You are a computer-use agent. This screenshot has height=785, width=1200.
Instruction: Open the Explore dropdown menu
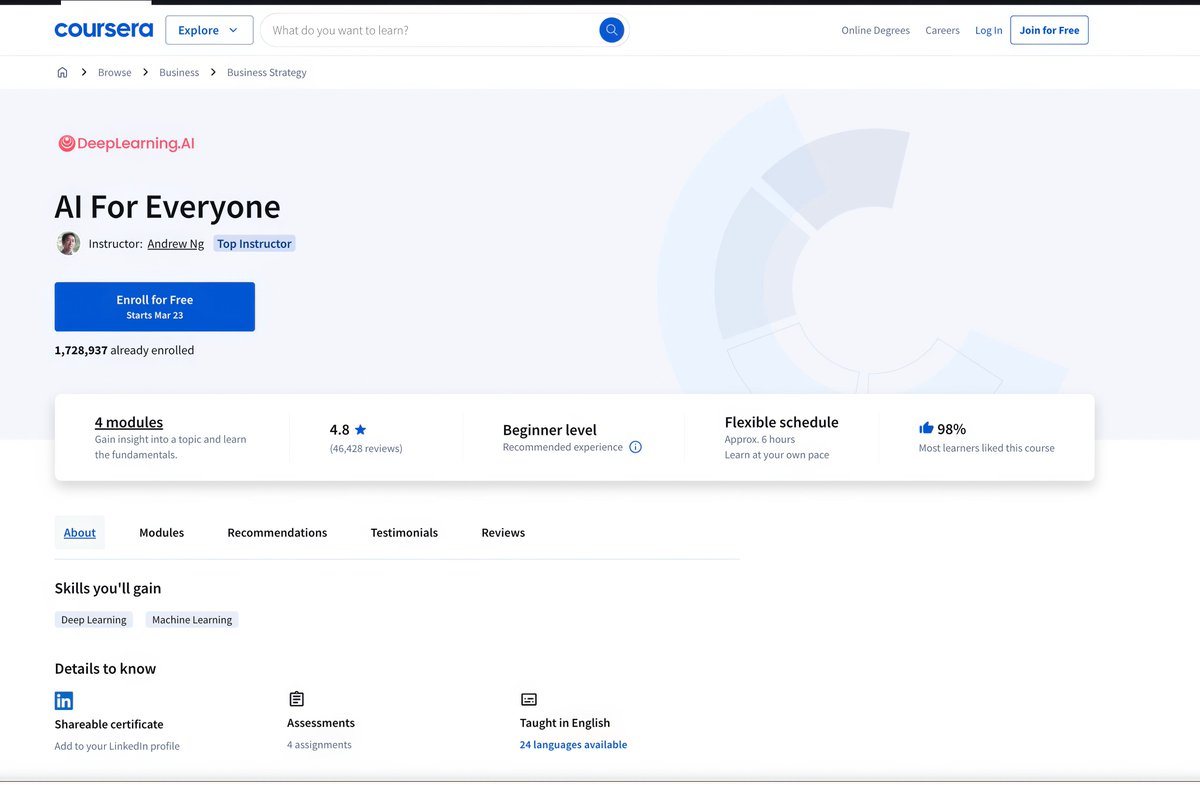[x=208, y=30]
